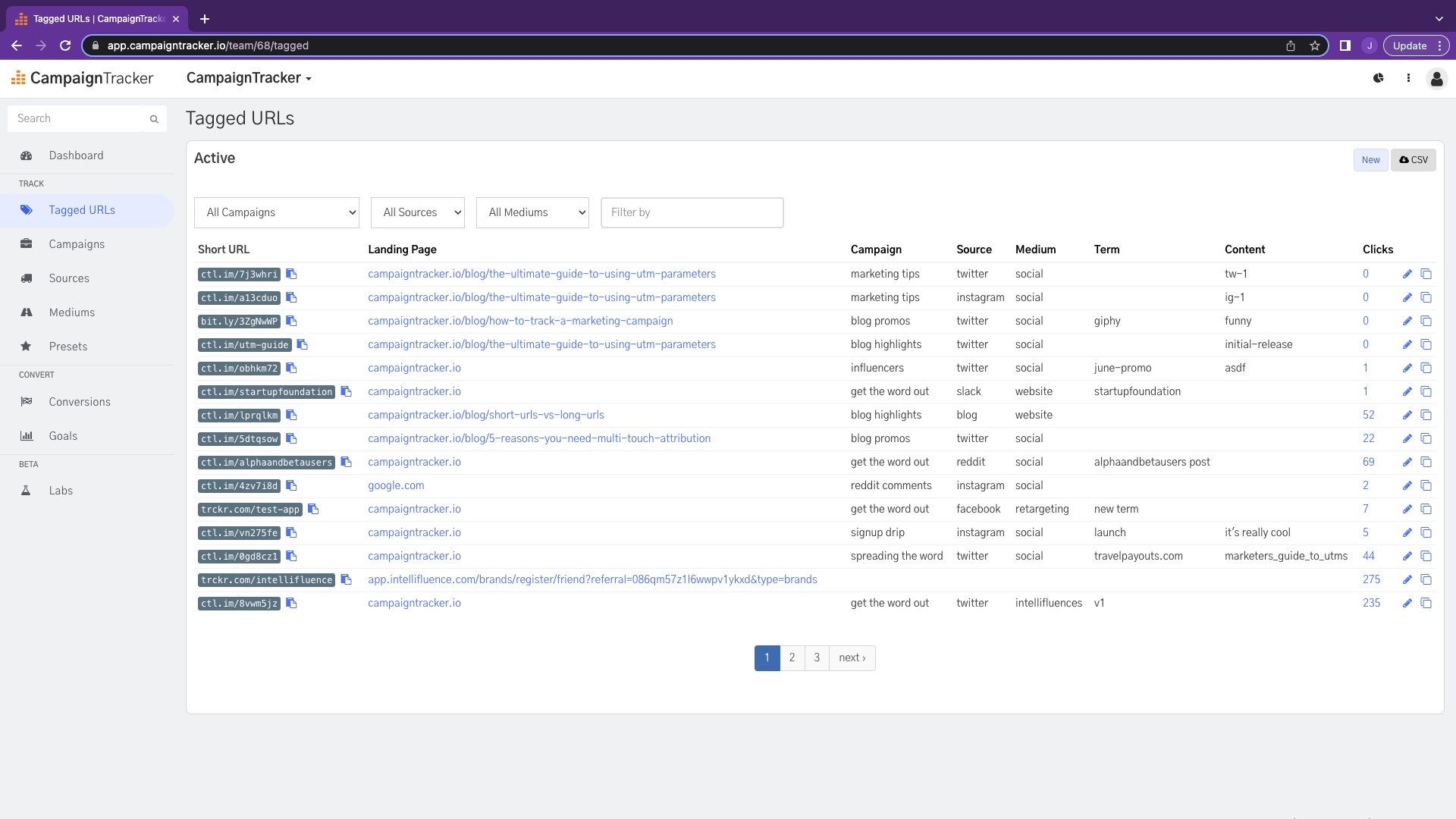
Task: Bookmark this page with the star icon
Action: coord(1315,45)
